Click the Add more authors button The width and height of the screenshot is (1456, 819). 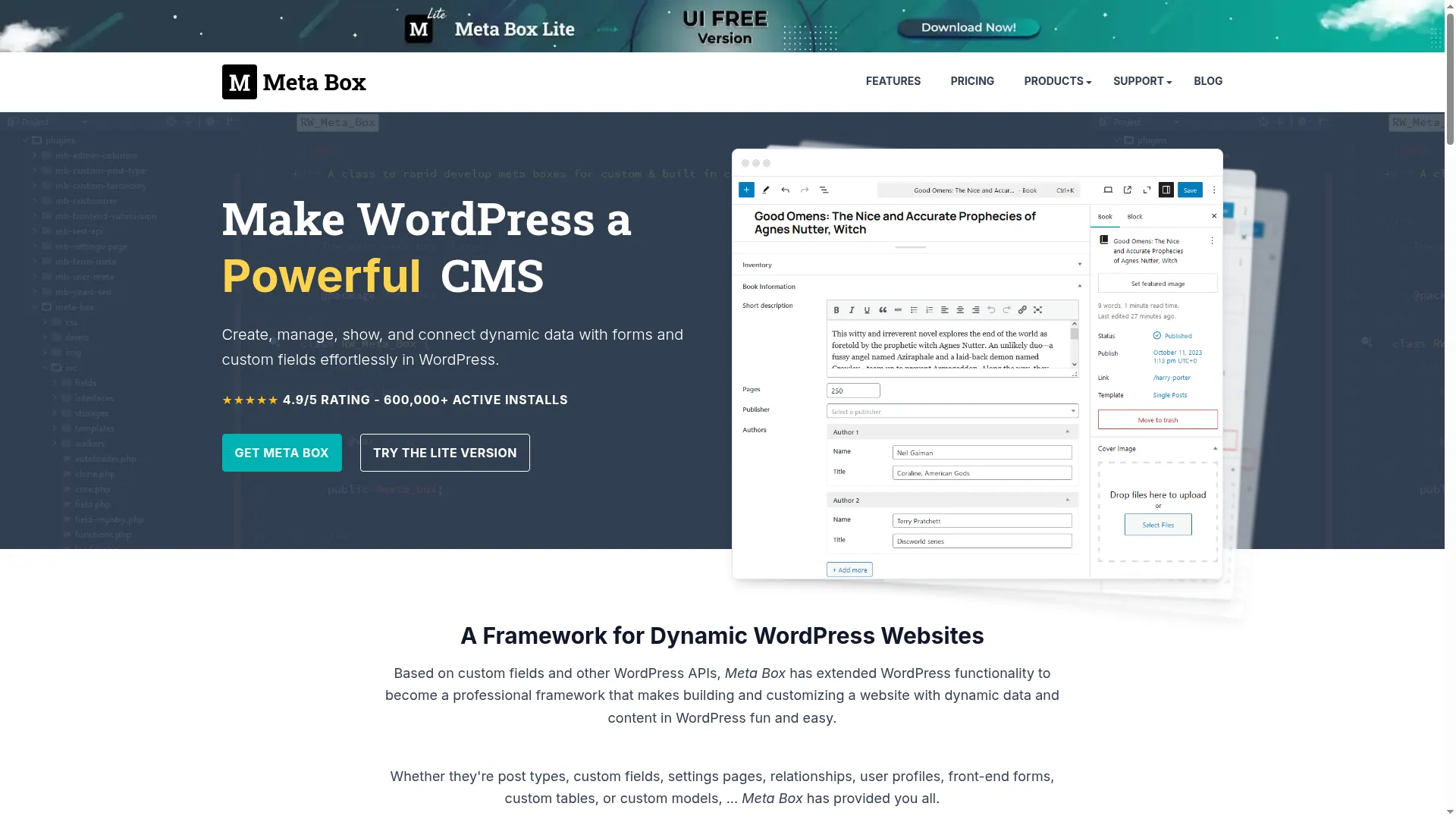tap(849, 570)
